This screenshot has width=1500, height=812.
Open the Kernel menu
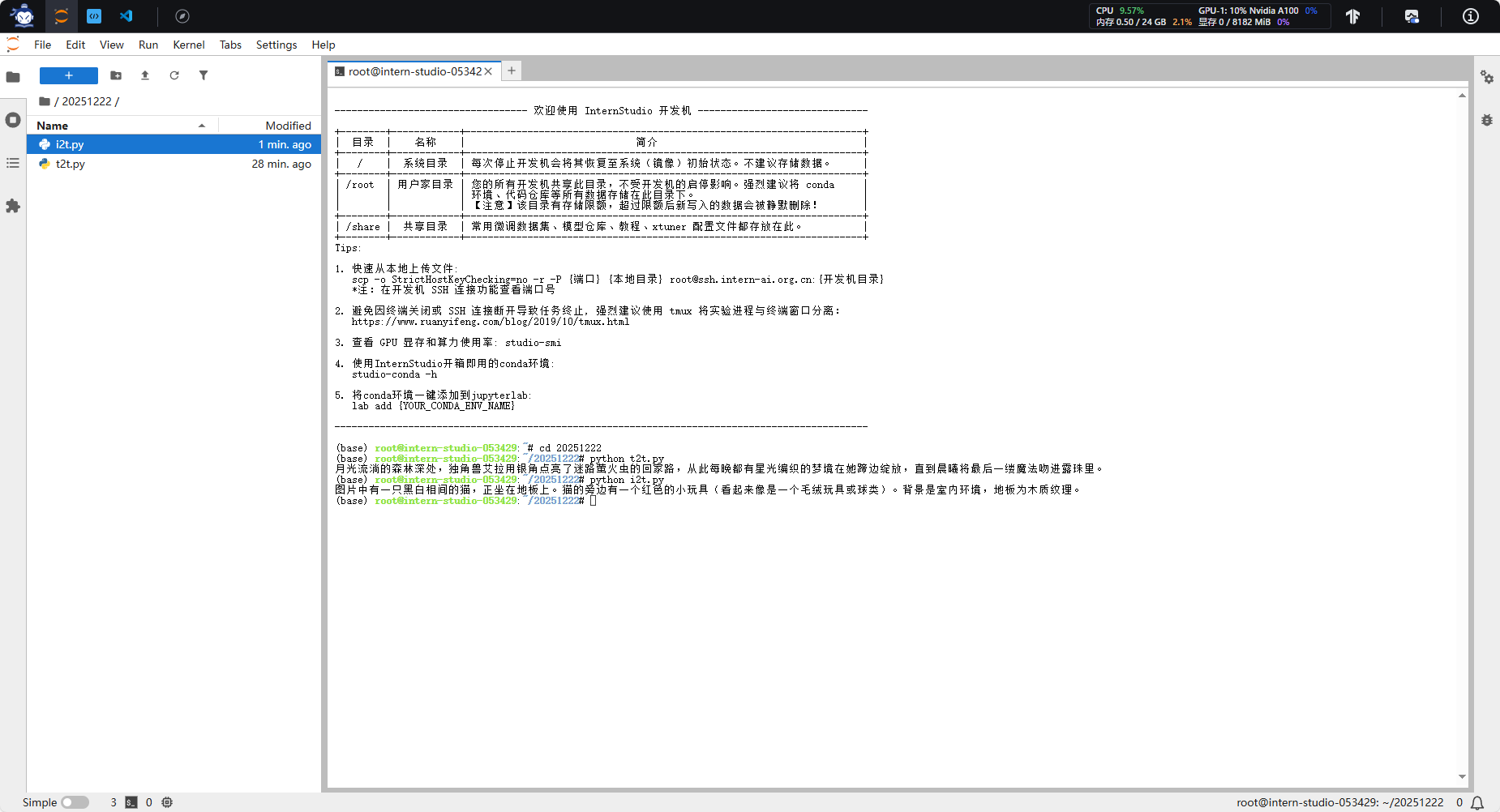[x=188, y=45]
